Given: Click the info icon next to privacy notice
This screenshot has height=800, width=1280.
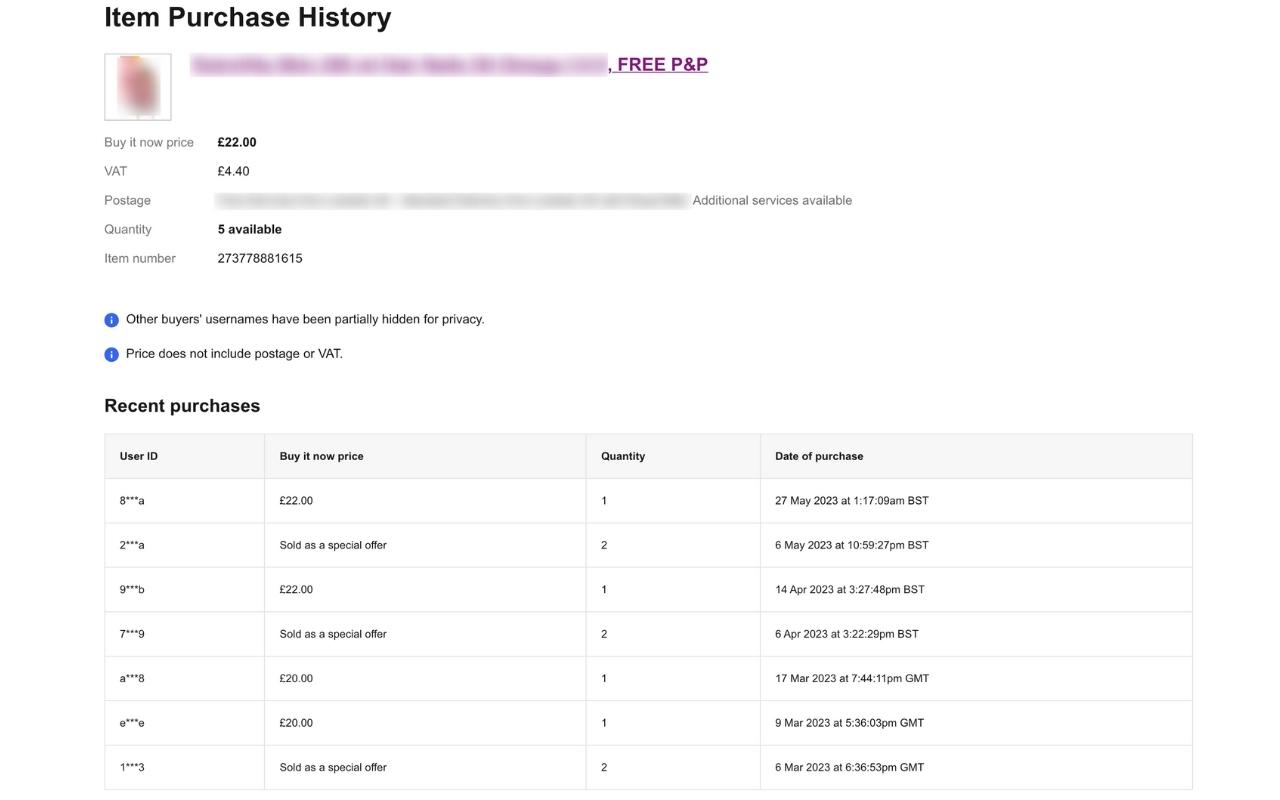Looking at the screenshot, I should (x=111, y=319).
